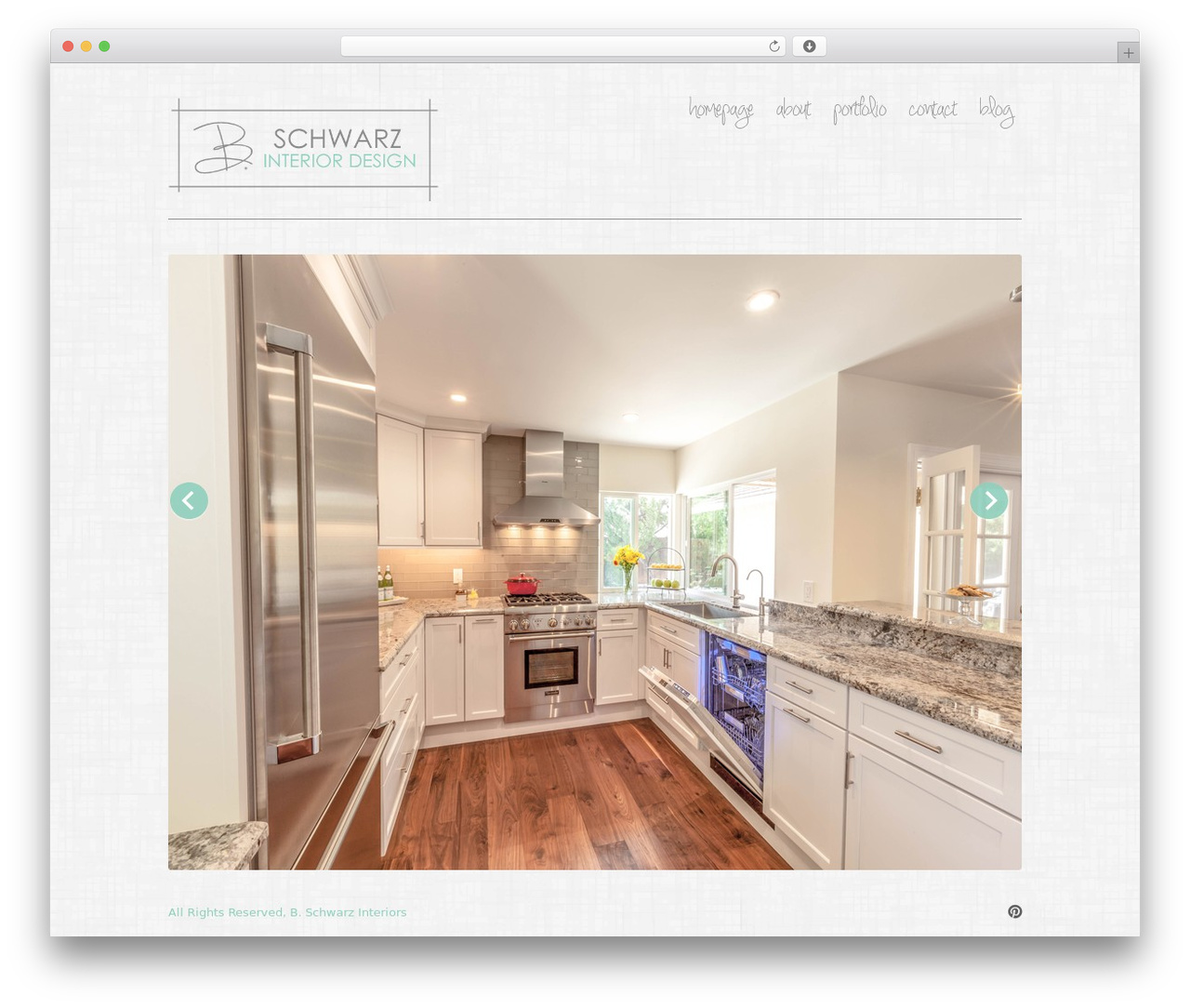
Task: Close window with red button
Action: click(68, 46)
